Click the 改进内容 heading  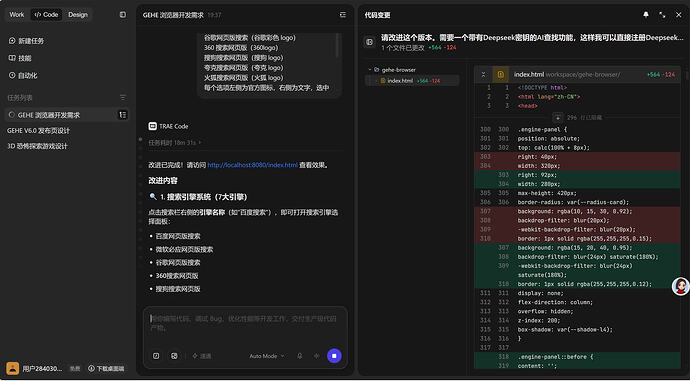point(163,180)
